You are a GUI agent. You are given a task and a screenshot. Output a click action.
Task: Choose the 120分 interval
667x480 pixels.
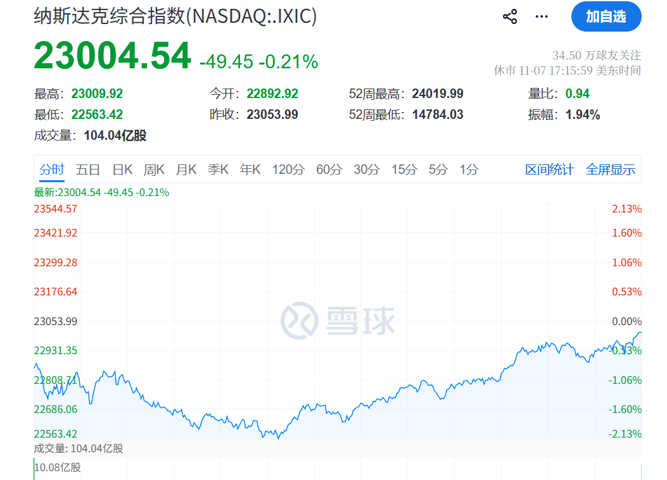288,169
